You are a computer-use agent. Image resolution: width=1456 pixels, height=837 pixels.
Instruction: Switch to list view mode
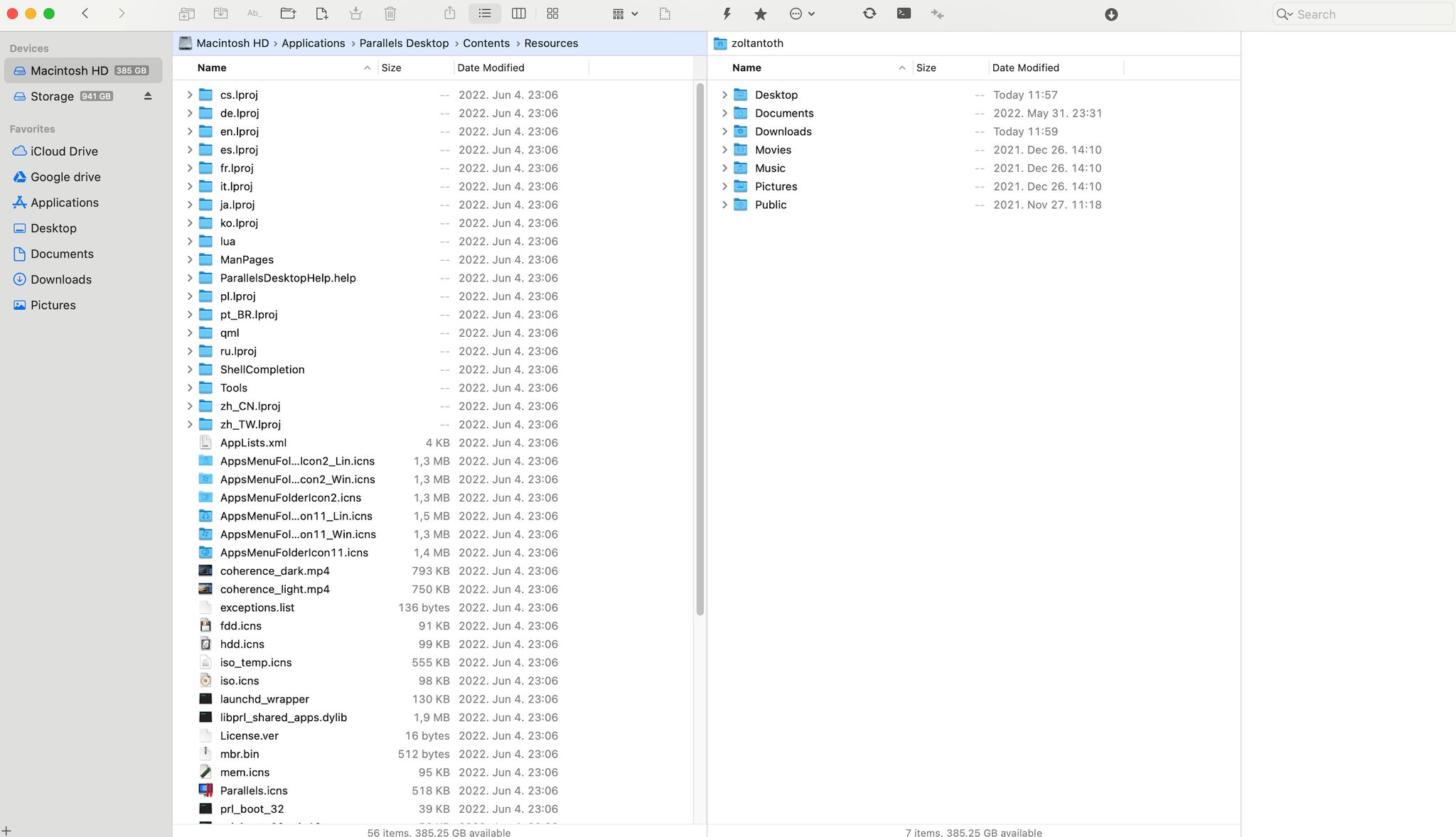click(485, 13)
